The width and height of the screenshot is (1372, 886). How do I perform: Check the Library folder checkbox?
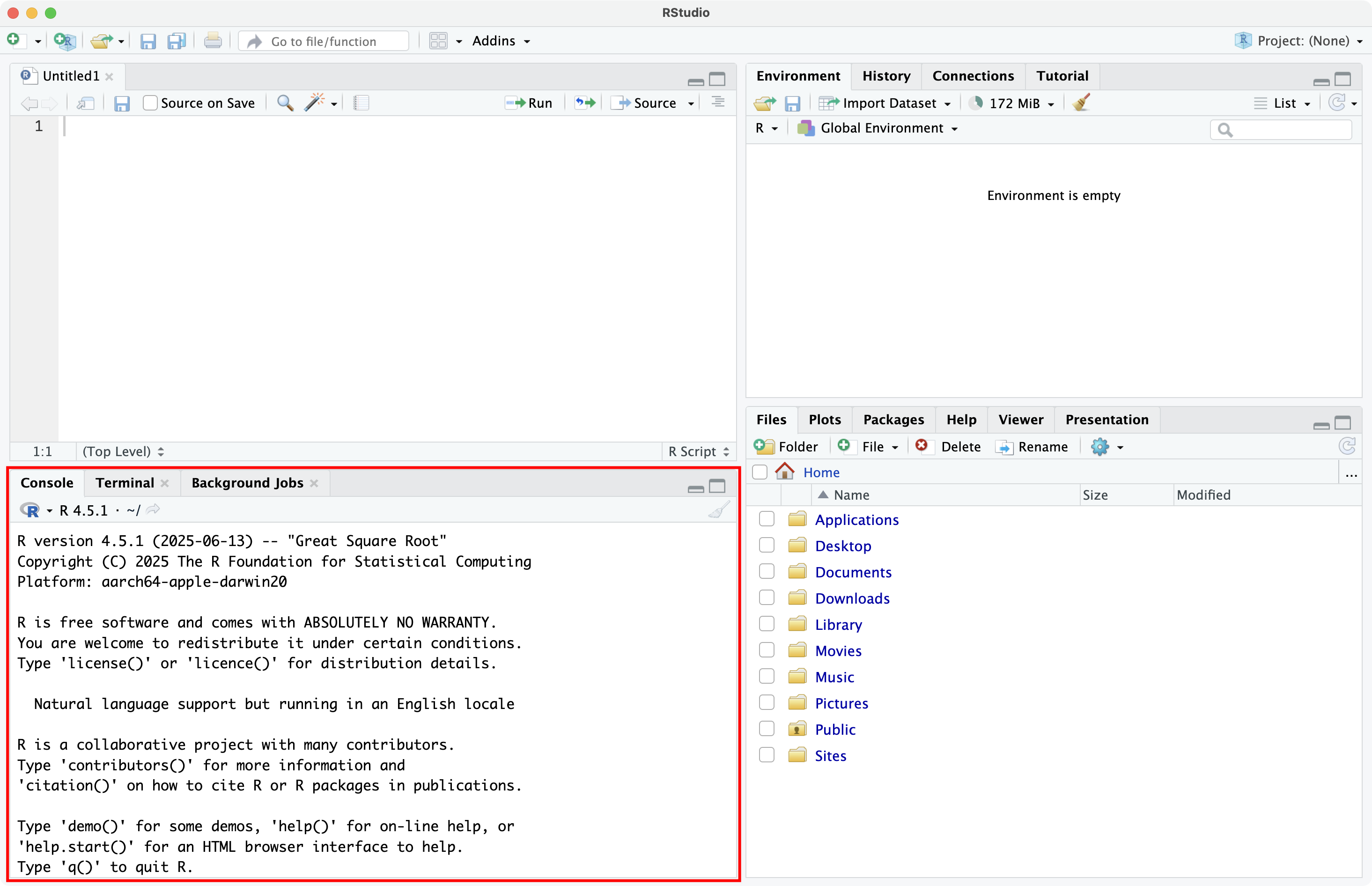(x=767, y=624)
